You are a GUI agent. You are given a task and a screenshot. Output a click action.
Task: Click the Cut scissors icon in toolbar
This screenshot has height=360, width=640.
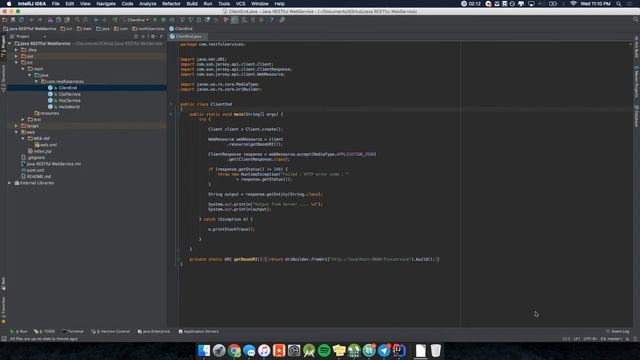tap(50, 20)
